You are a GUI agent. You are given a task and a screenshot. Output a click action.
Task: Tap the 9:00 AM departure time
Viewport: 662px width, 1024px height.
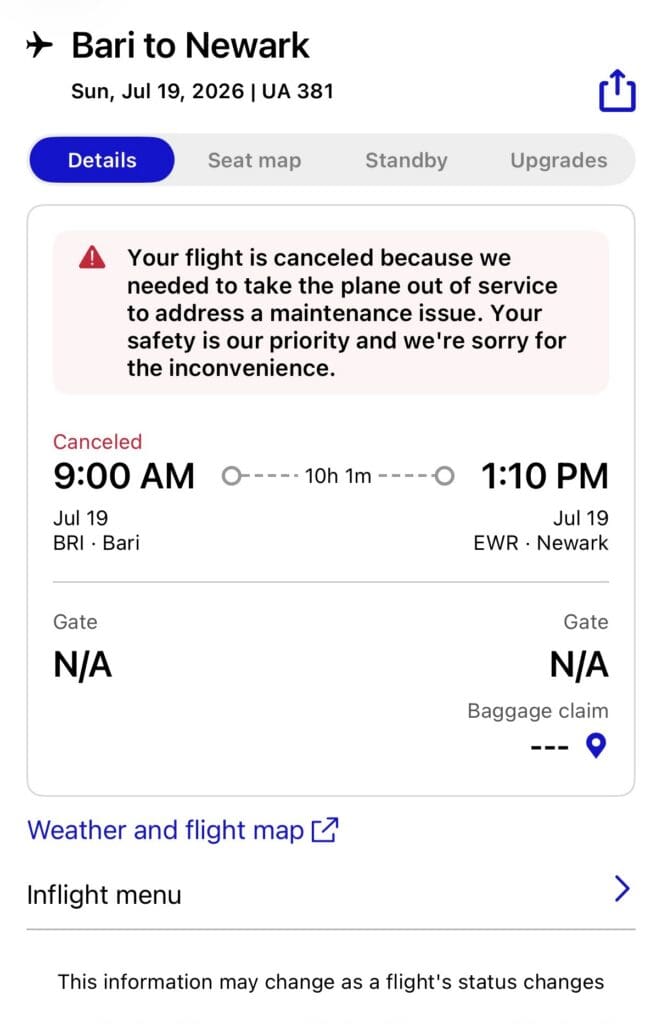tap(124, 475)
